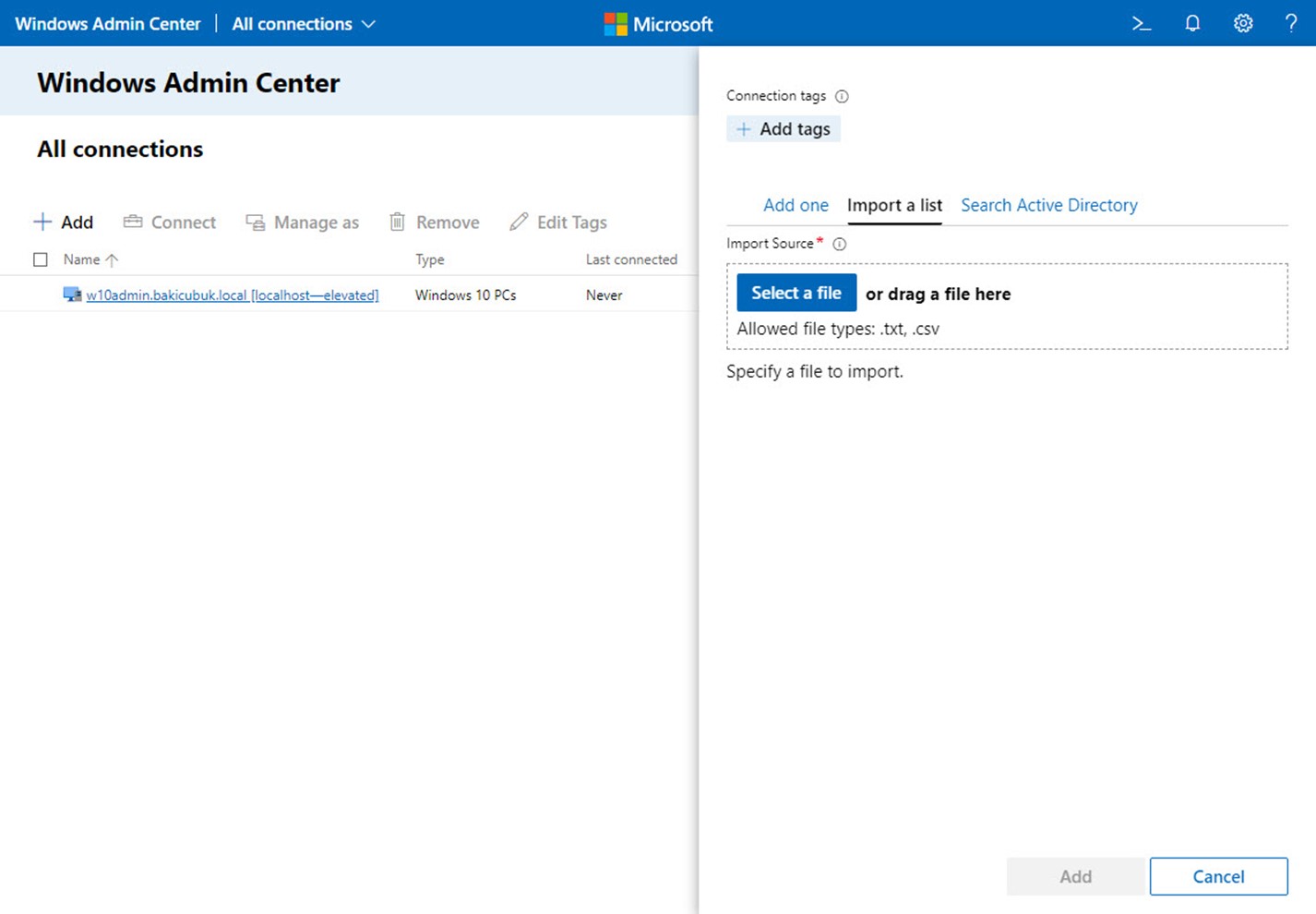Click the Remove toolbar button
The width and height of the screenshot is (1316, 914).
click(434, 222)
